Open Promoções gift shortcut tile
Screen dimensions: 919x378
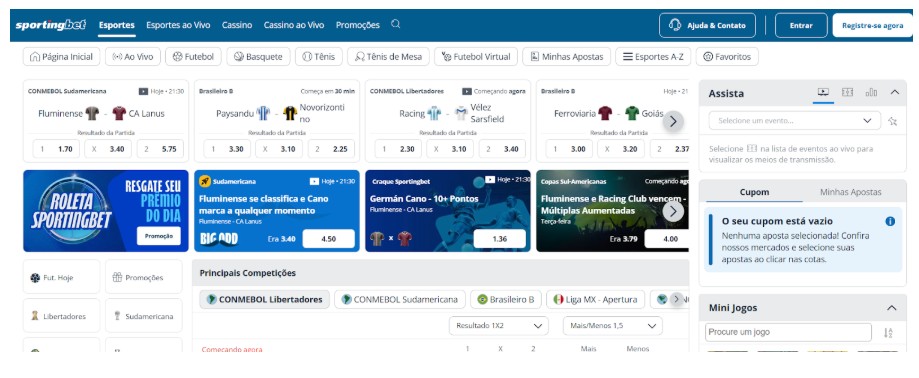(144, 277)
